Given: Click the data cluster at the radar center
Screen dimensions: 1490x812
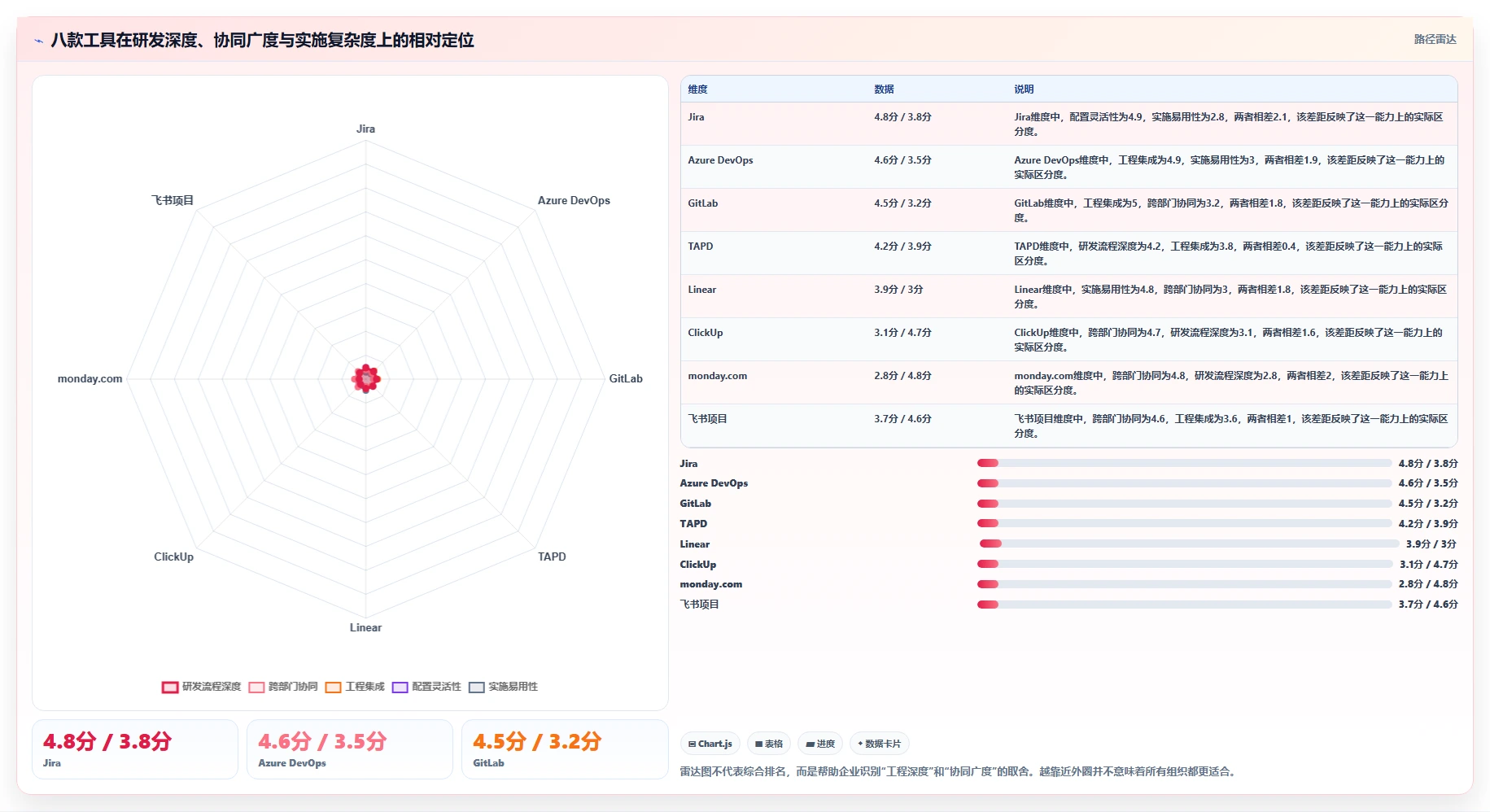Looking at the screenshot, I should pyautogui.click(x=366, y=378).
